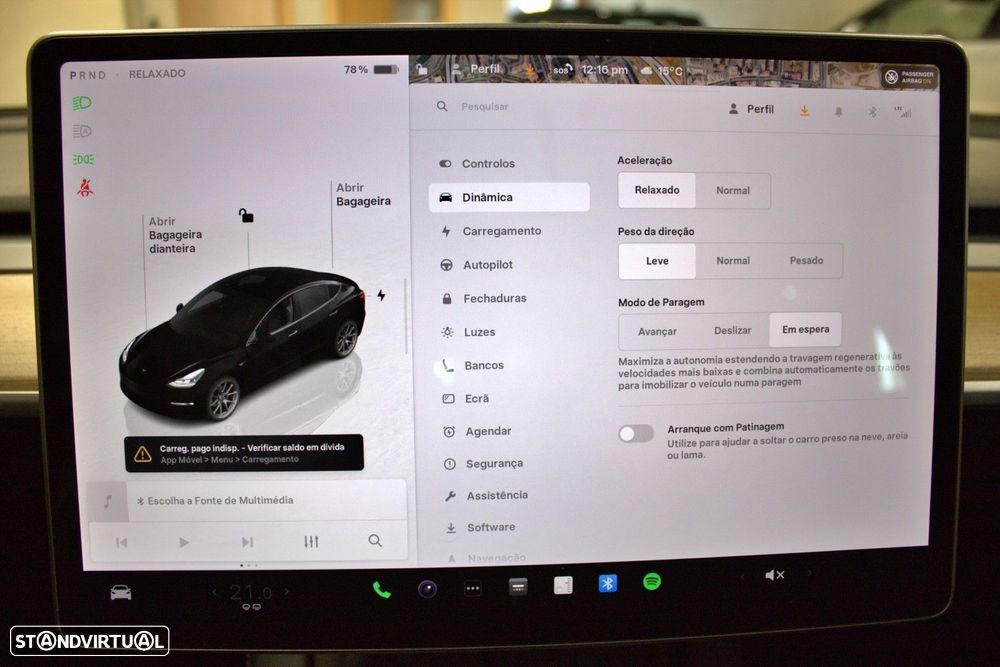1000x667 pixels.
Task: Open the Phone app in dock
Action: point(381,589)
